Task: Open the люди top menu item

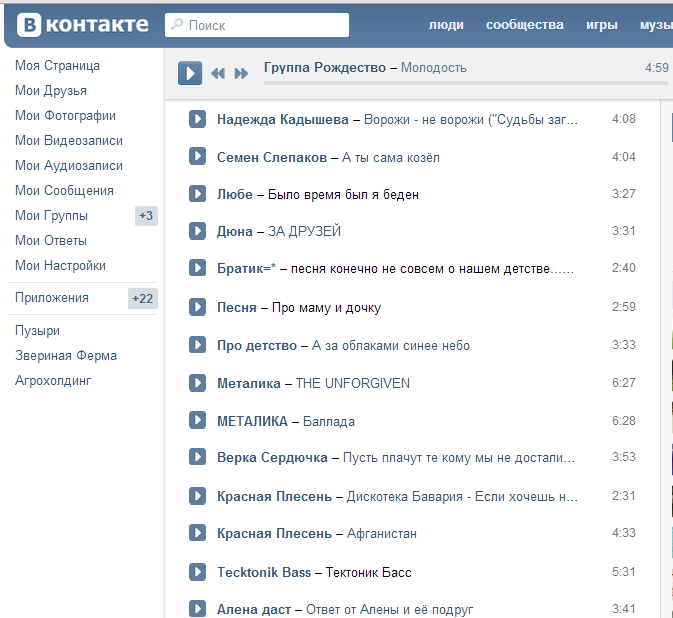Action: point(445,25)
